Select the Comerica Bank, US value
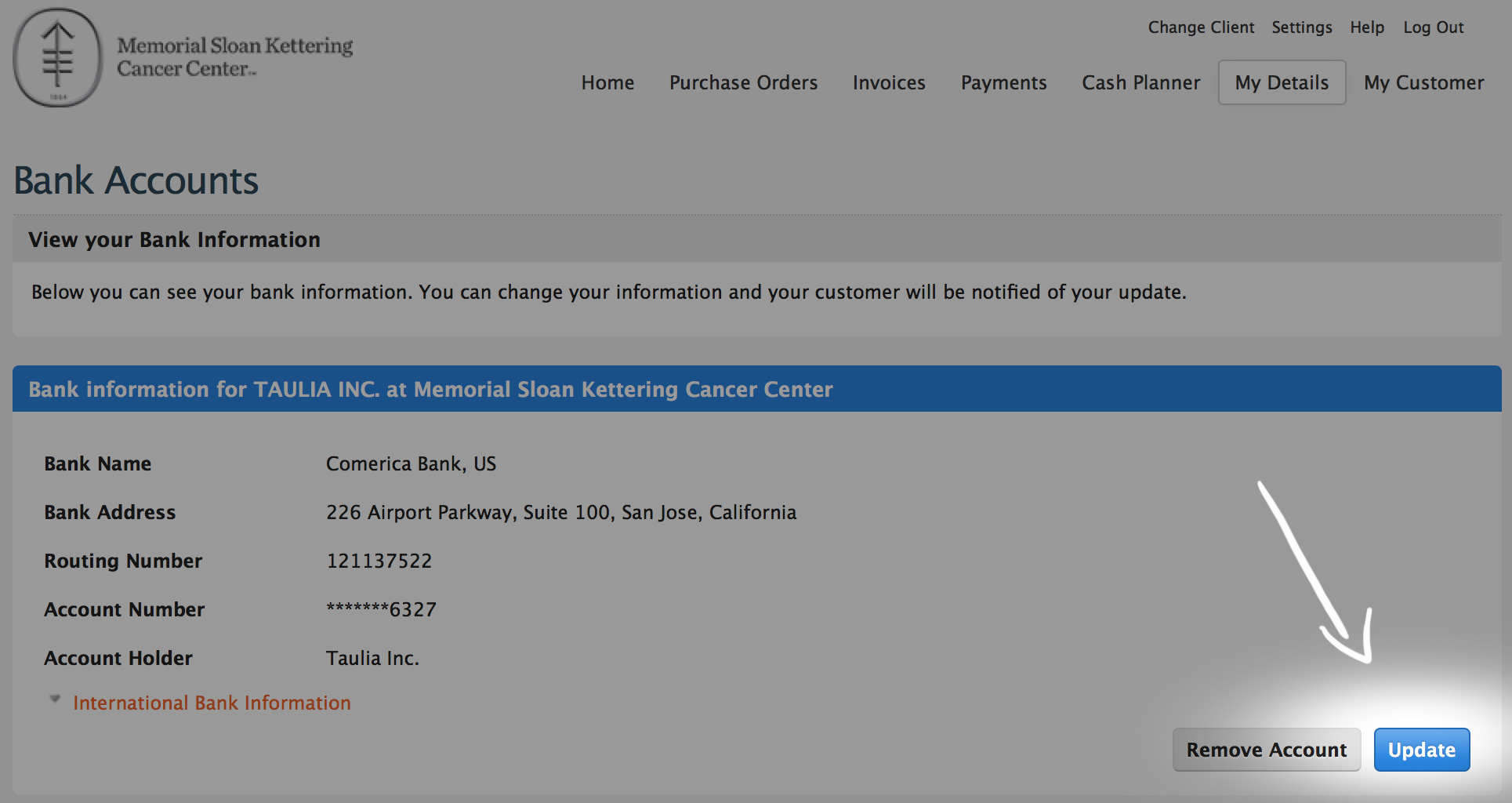This screenshot has width=1512, height=803. pyautogui.click(x=411, y=464)
